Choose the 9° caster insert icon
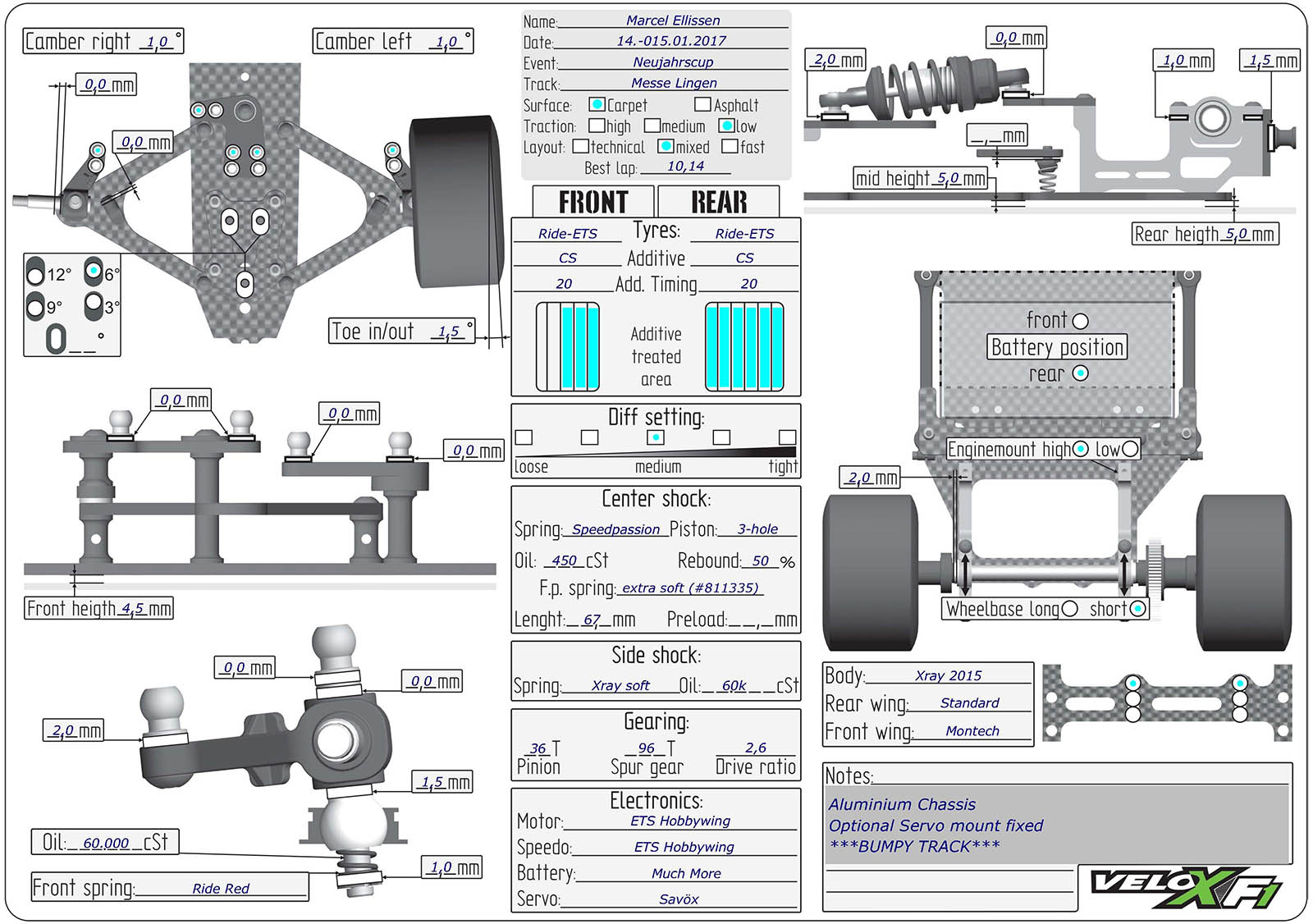 pos(34,308)
